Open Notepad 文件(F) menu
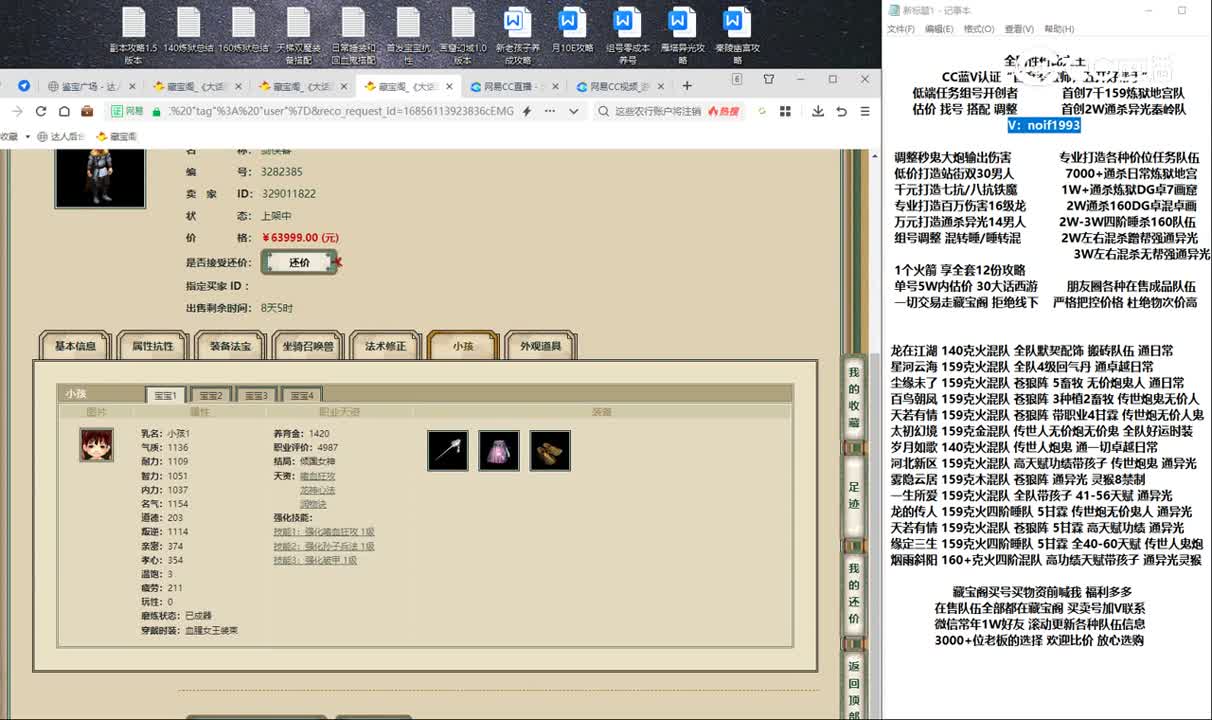Viewport: 1212px width, 720px height. pyautogui.click(x=900, y=29)
